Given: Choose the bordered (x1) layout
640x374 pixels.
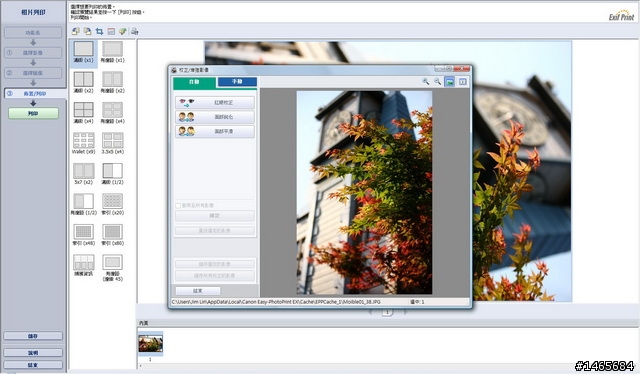Looking at the screenshot, I should point(113,52).
